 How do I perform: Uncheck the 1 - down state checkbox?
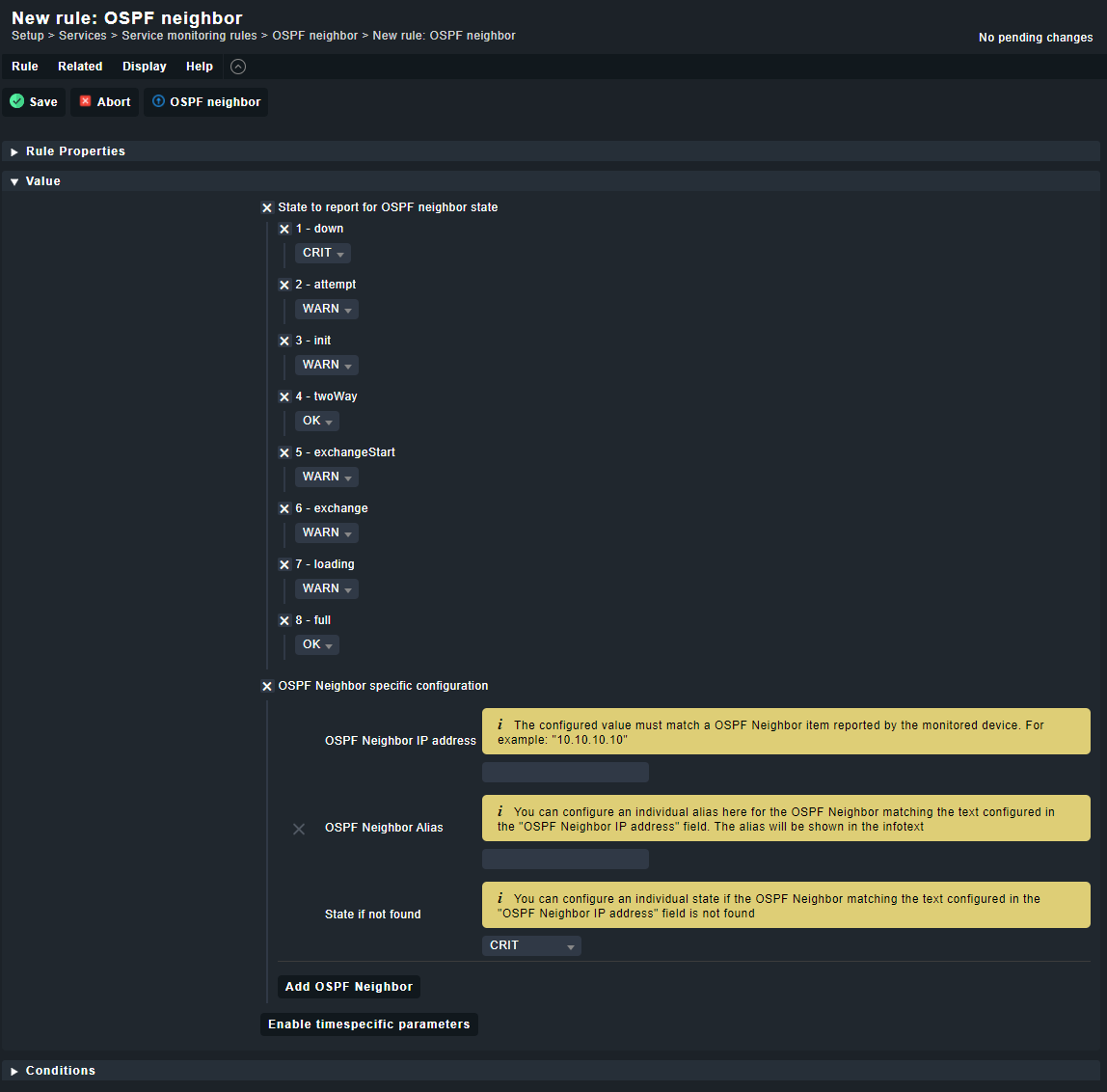pyautogui.click(x=284, y=229)
